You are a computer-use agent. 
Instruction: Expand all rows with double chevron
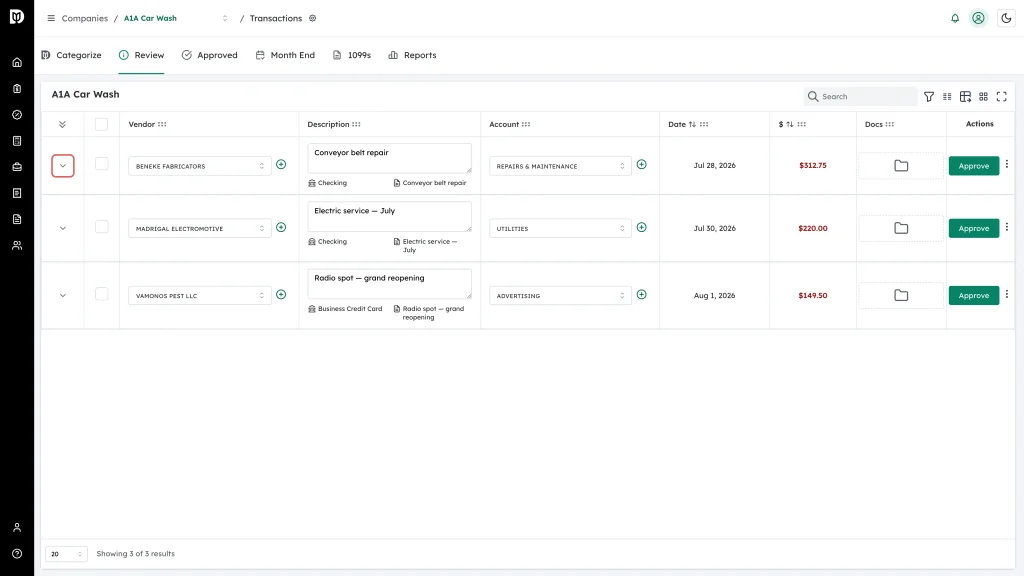(x=63, y=124)
